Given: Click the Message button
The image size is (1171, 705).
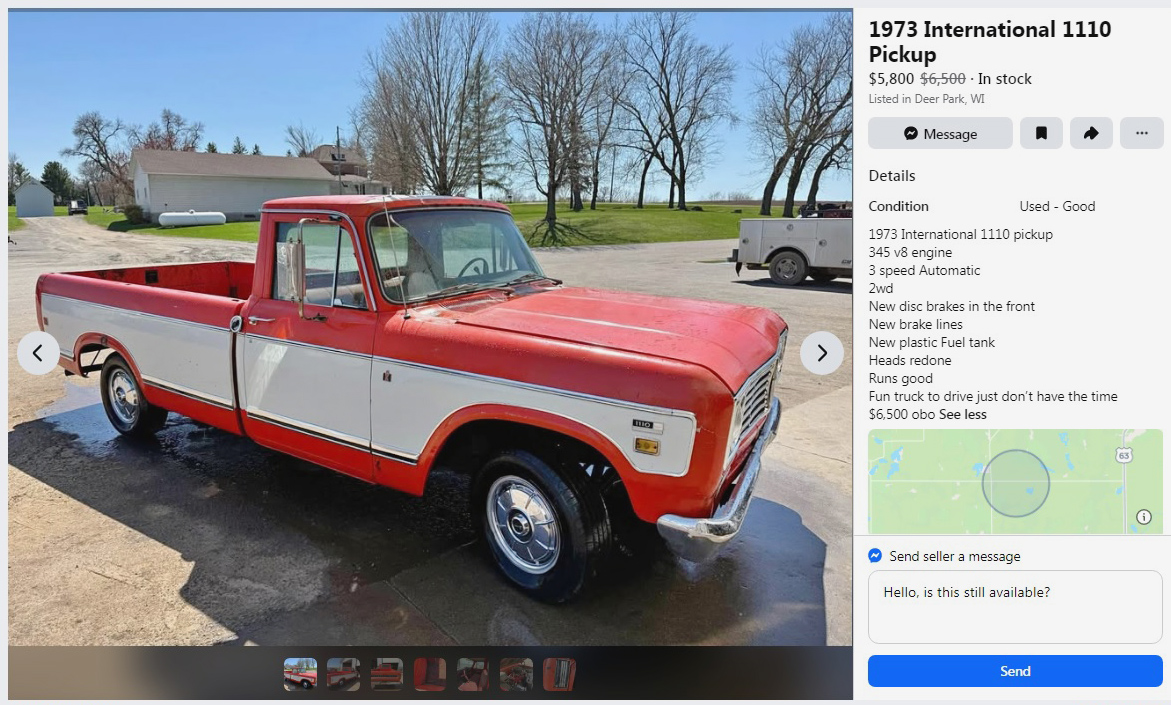Looking at the screenshot, I should tap(940, 133).
